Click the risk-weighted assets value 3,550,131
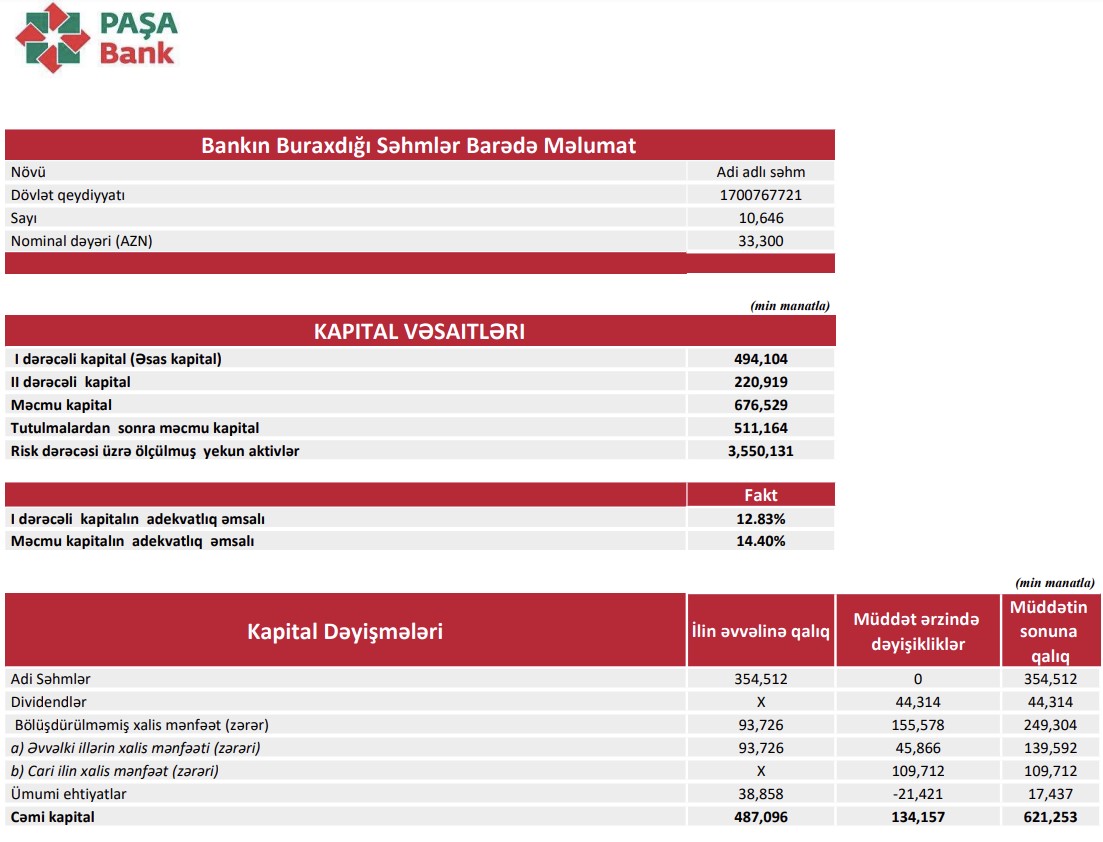 pos(760,451)
